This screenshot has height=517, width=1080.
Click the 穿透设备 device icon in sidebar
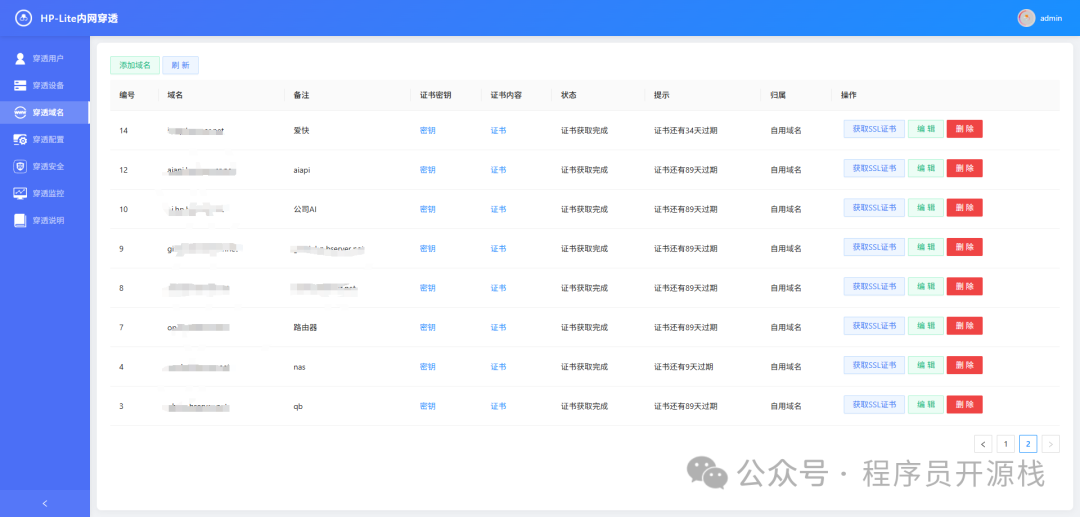(20, 85)
